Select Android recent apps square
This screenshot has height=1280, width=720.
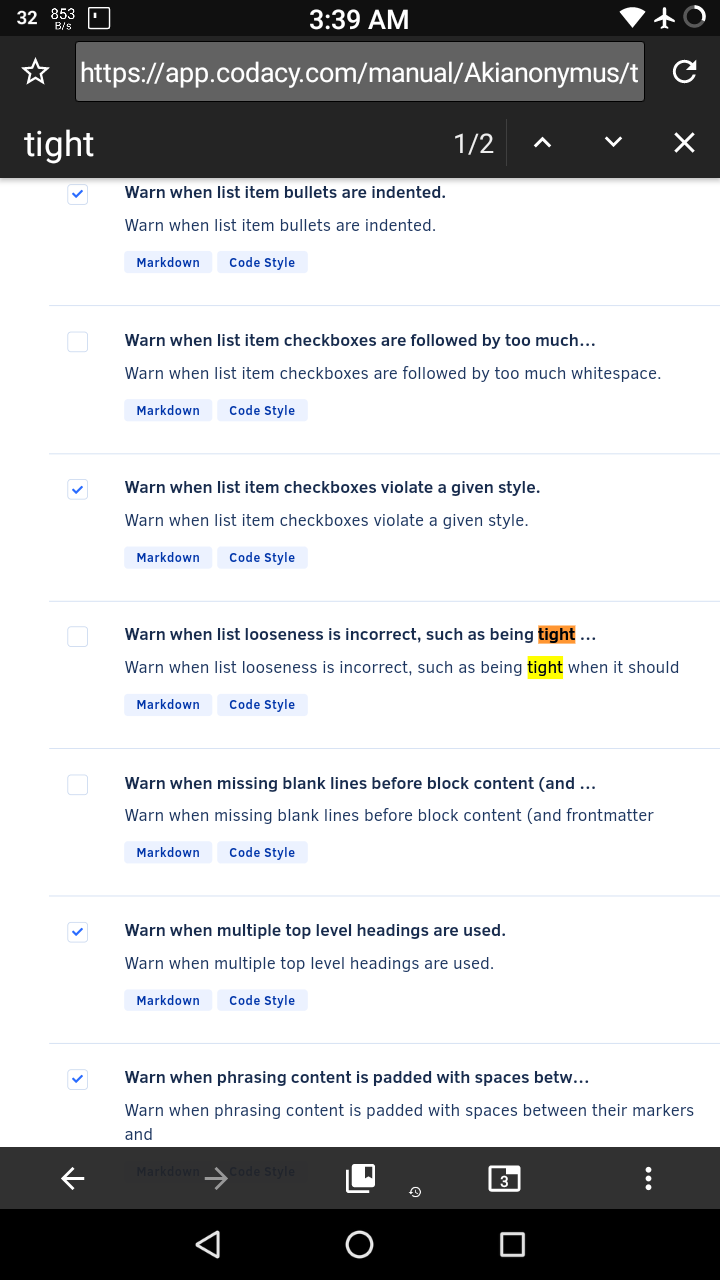(x=511, y=1244)
